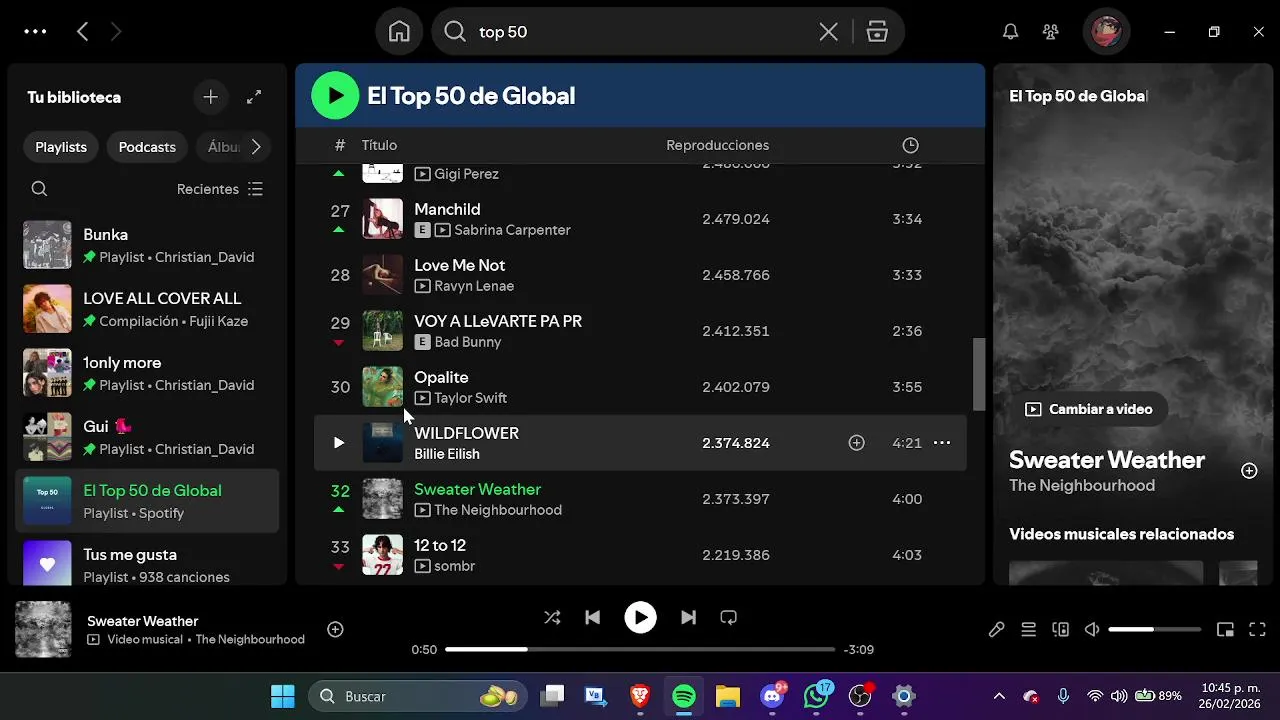Create a playlist with the plus icon

click(210, 97)
